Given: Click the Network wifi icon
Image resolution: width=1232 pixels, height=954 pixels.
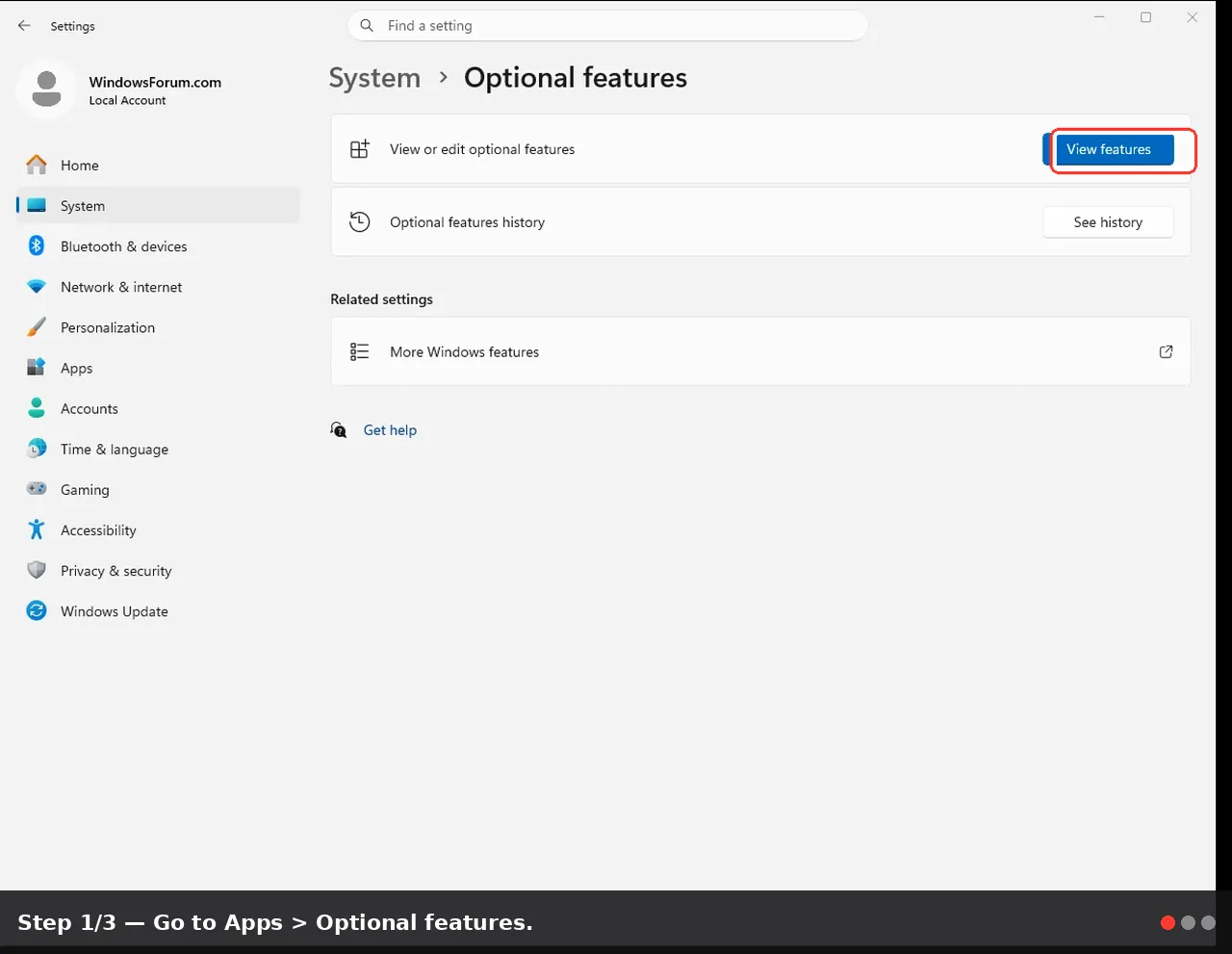Looking at the screenshot, I should (x=37, y=287).
